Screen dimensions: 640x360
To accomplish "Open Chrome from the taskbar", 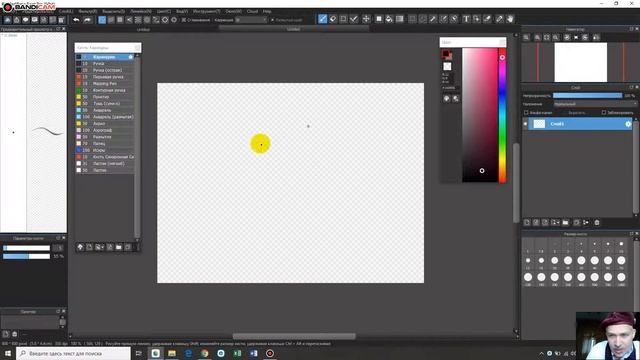I will click(204, 353).
